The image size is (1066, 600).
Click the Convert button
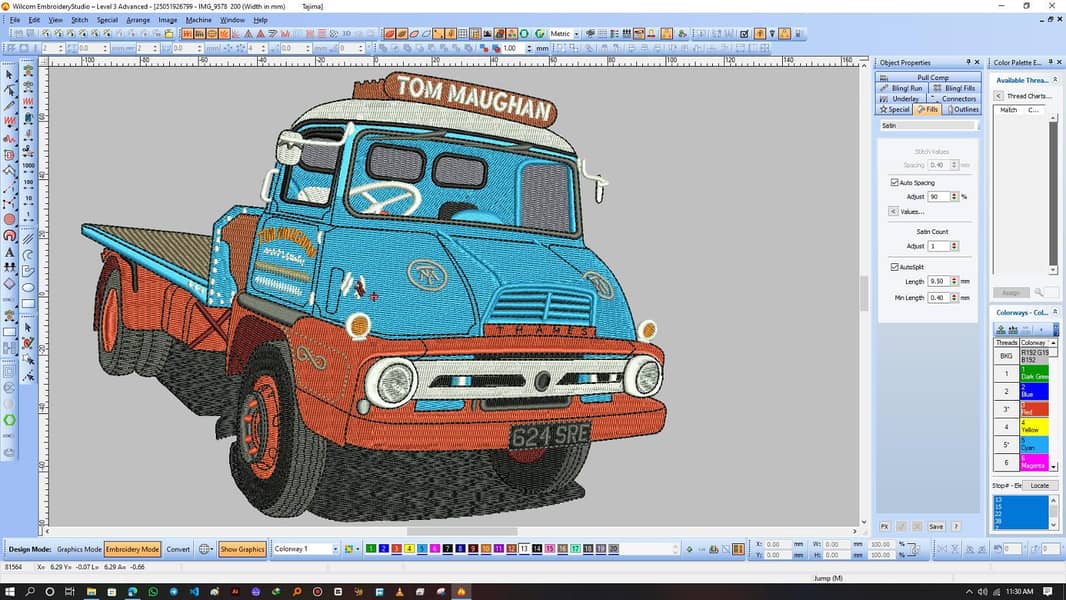[x=178, y=549]
